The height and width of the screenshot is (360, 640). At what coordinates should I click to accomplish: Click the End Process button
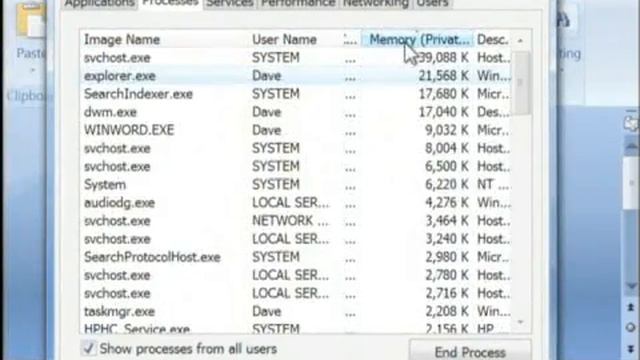[x=470, y=351]
